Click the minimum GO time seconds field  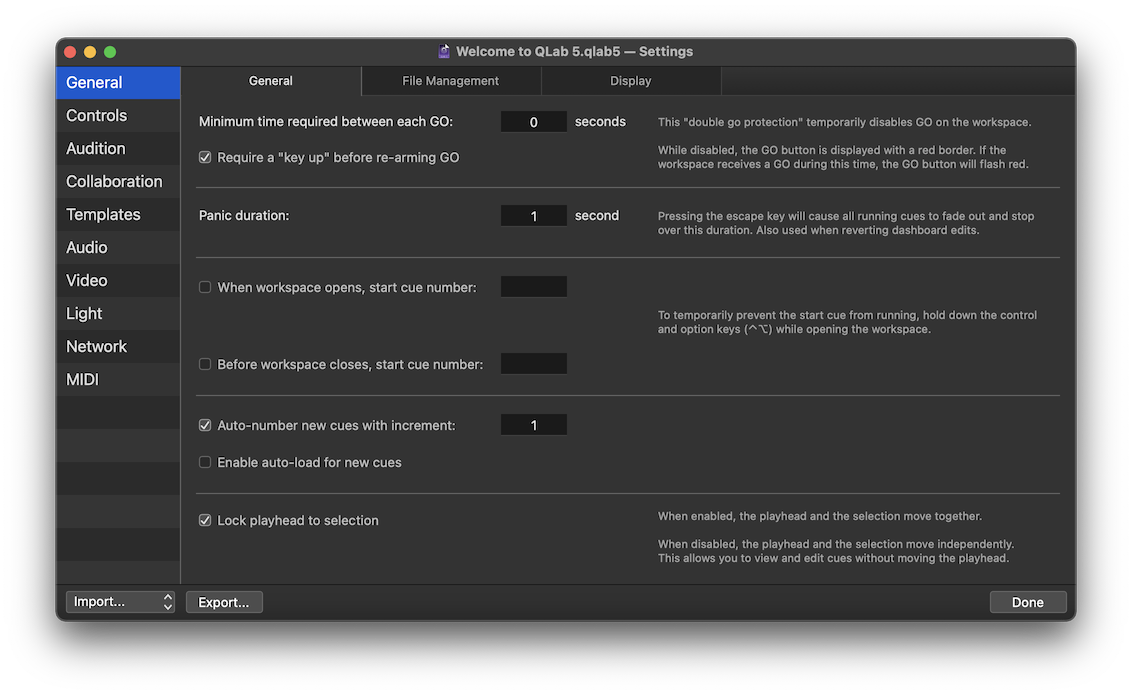pos(533,122)
